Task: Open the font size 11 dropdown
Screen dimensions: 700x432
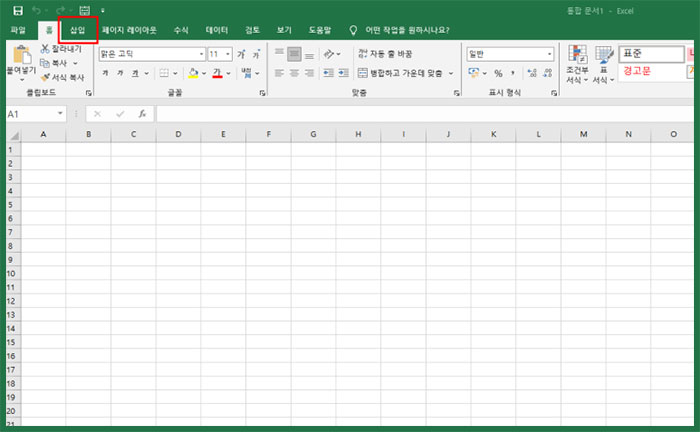Action: (228, 54)
